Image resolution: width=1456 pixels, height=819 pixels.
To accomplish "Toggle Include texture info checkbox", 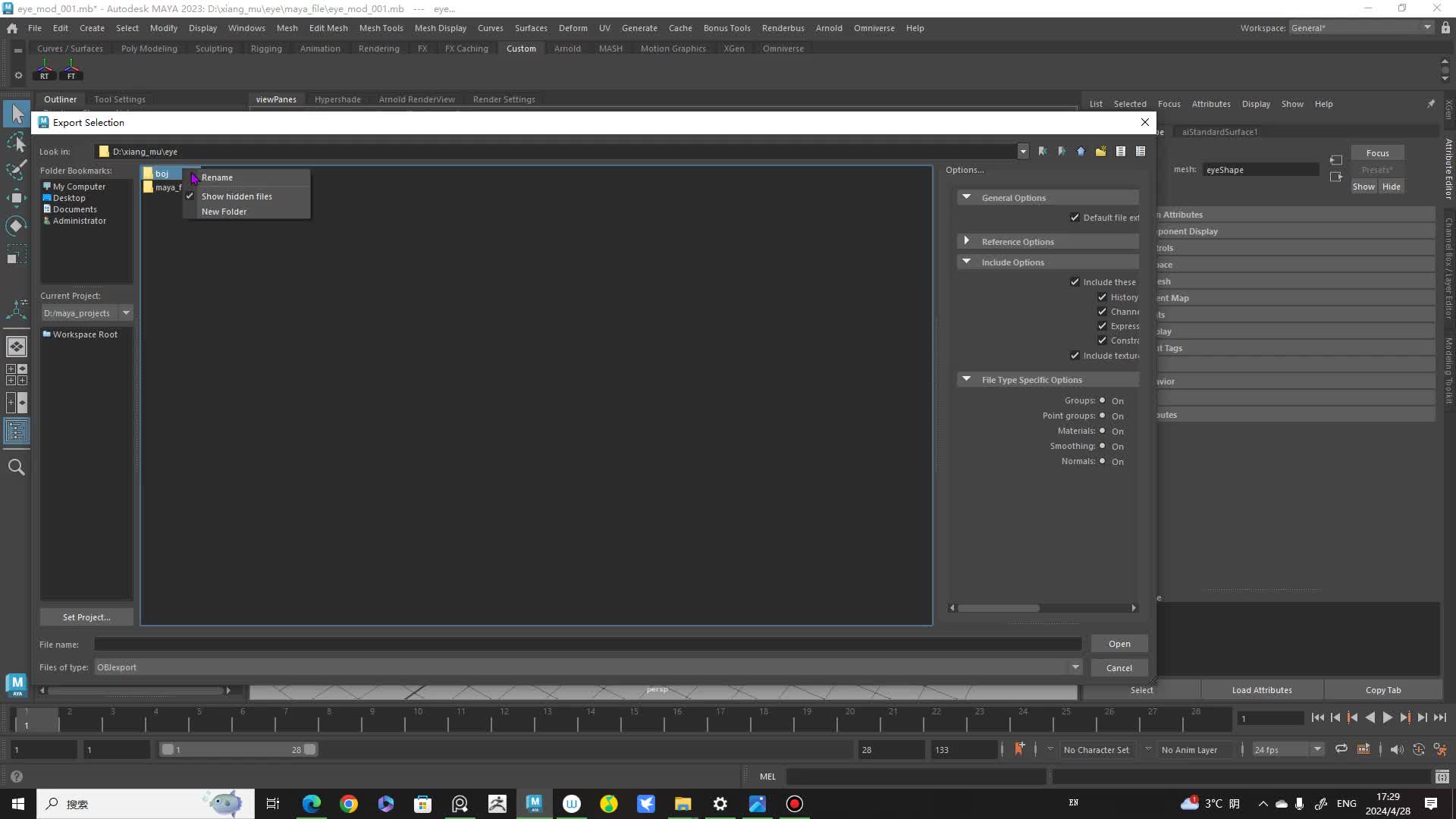I will (1075, 356).
